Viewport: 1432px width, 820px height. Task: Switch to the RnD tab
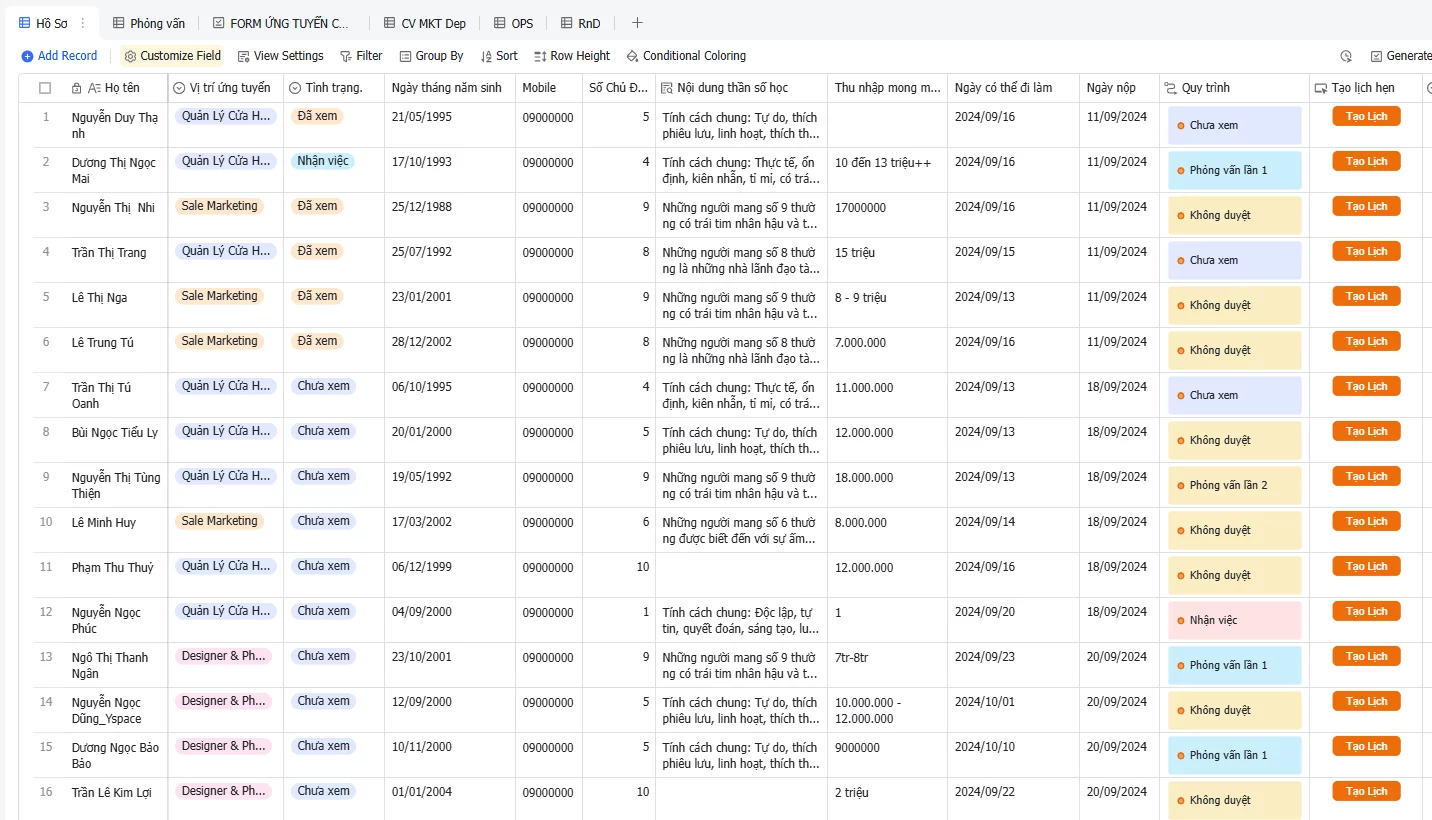coord(580,23)
